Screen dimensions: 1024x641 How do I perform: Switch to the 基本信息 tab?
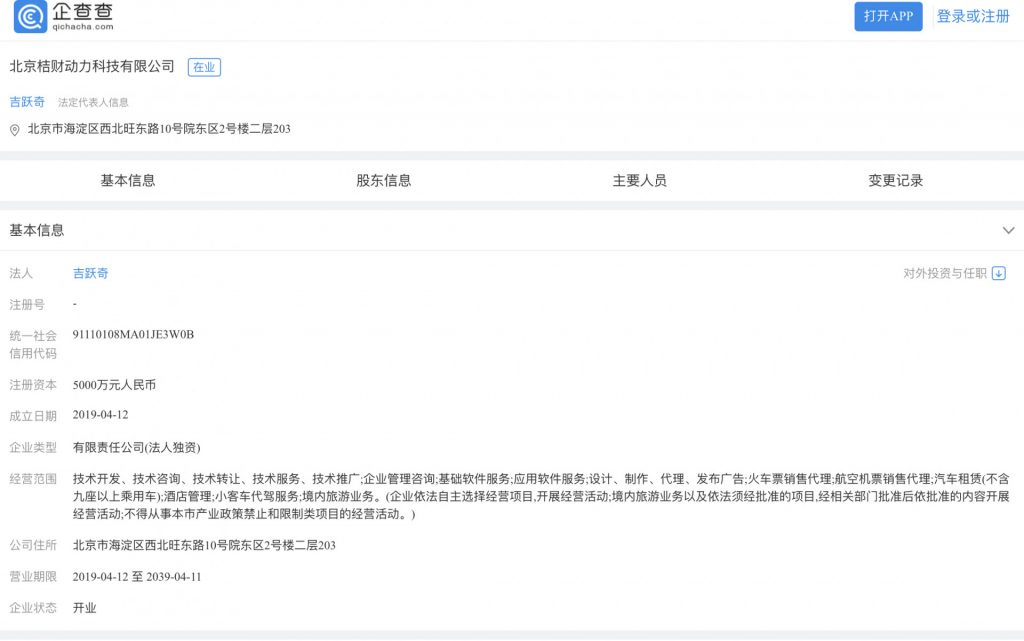[x=128, y=181]
